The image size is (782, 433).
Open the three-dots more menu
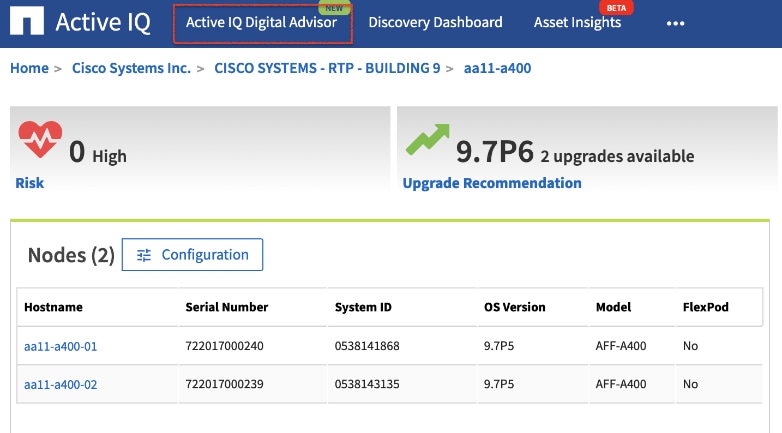coord(675,23)
